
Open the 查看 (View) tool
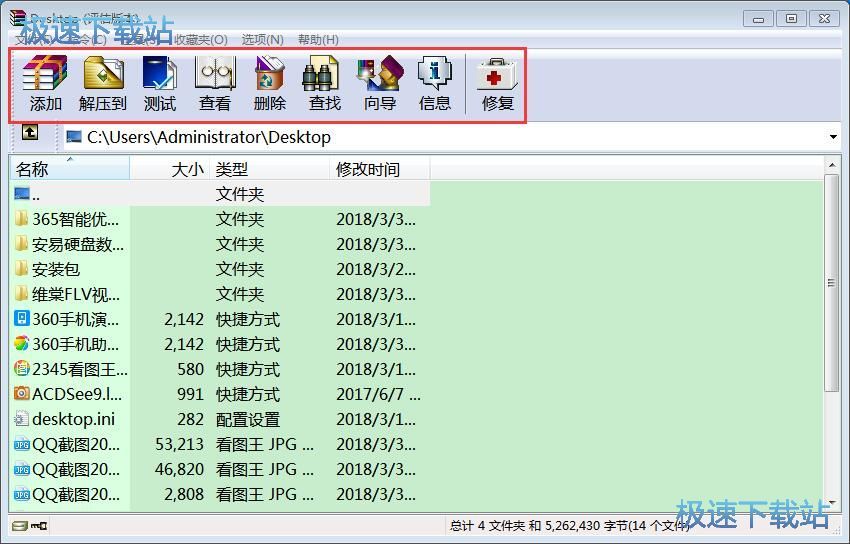click(215, 83)
